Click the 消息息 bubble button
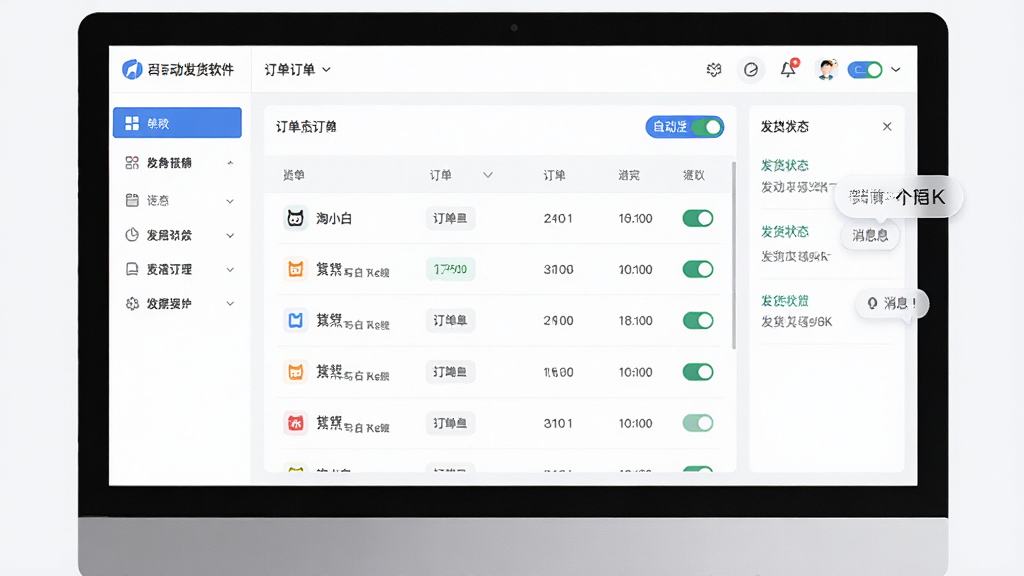The height and width of the screenshot is (576, 1024). point(870,235)
